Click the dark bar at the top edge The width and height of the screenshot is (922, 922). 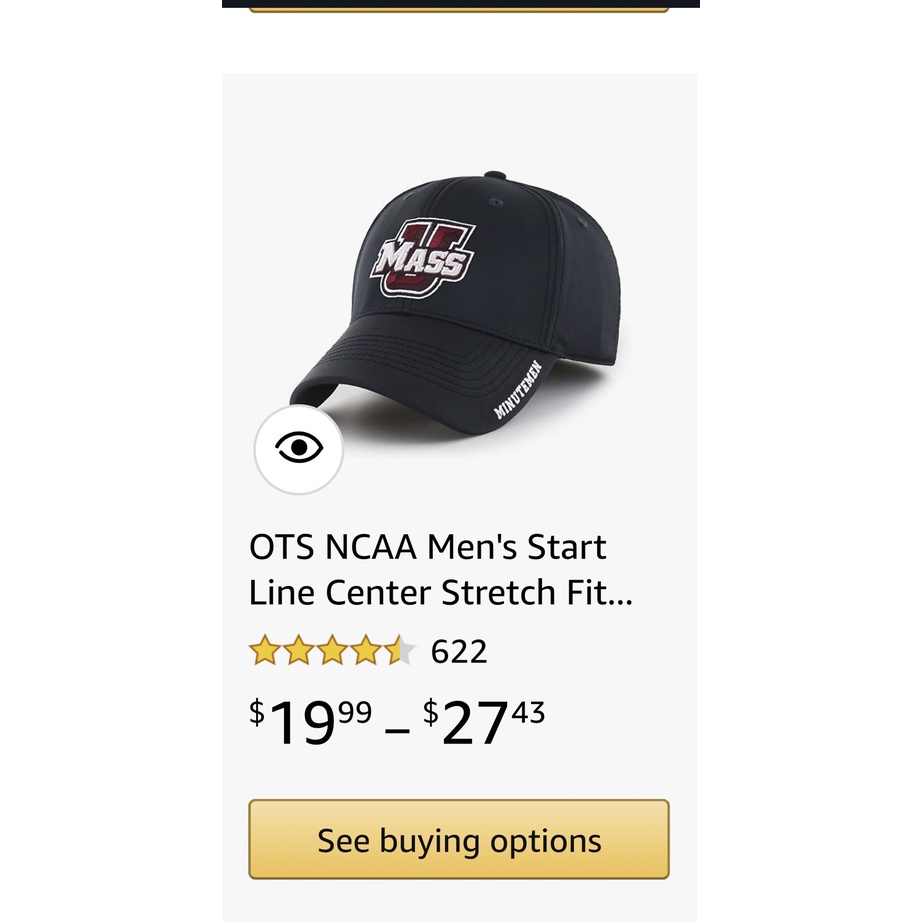coord(460,3)
